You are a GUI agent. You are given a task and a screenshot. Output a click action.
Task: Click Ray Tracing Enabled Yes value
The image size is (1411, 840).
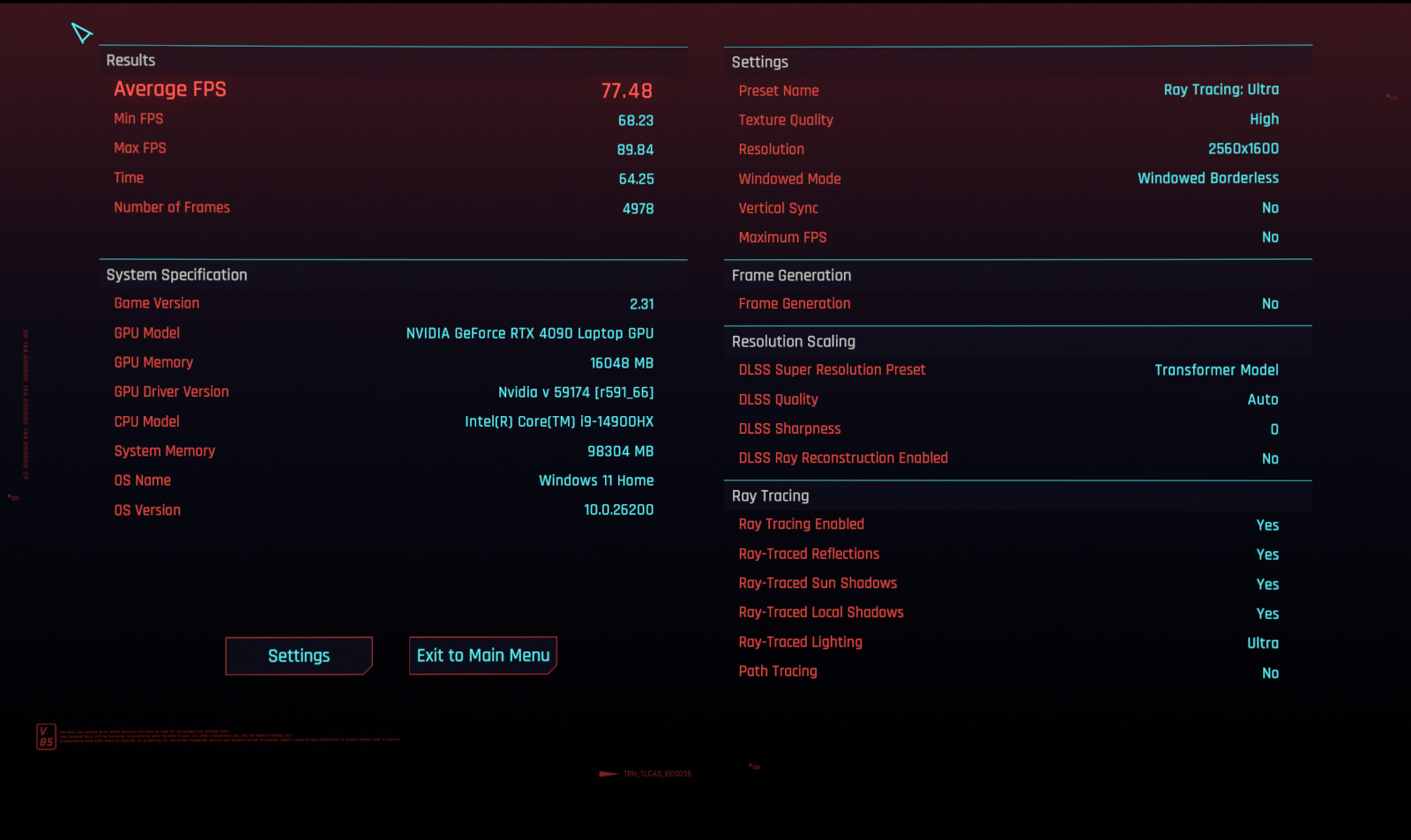[x=1267, y=525]
